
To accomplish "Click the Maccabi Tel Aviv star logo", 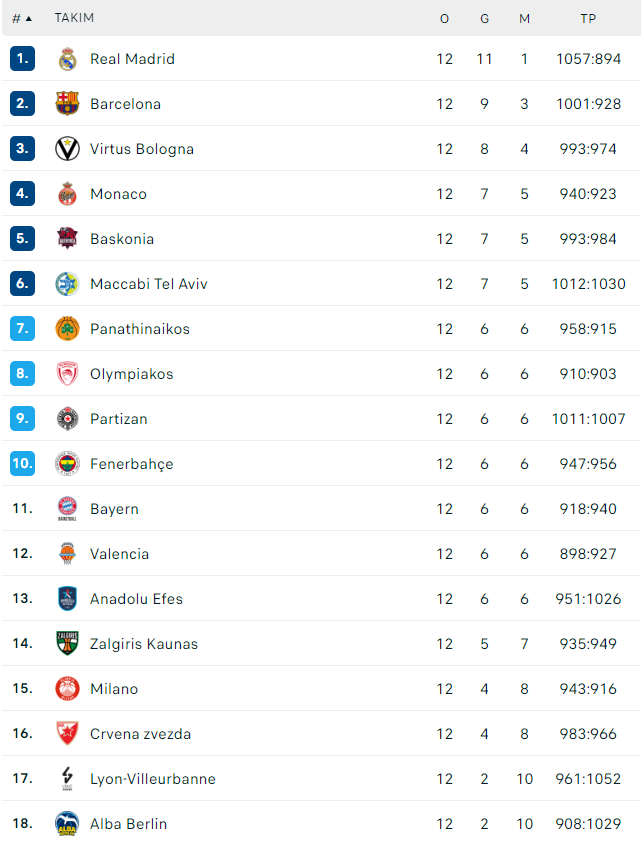I will click(67, 283).
